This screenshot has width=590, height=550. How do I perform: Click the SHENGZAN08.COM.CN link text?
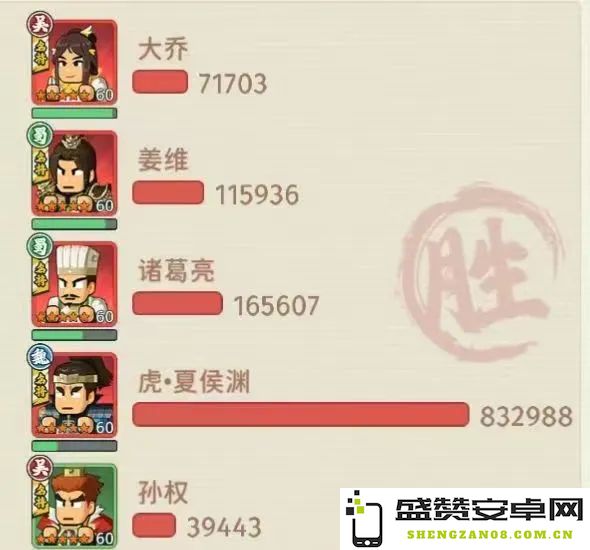click(x=490, y=535)
